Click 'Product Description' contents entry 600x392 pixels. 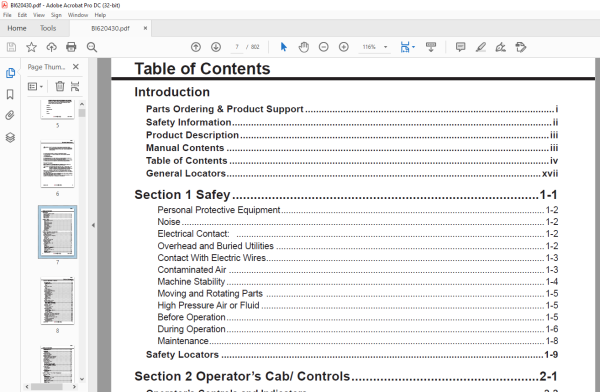coord(192,135)
